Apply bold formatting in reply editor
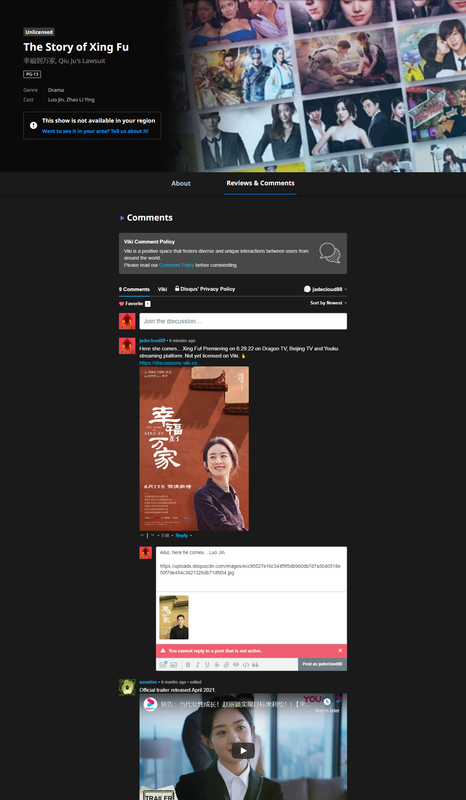Screen dimensions: 466x800 188,665
